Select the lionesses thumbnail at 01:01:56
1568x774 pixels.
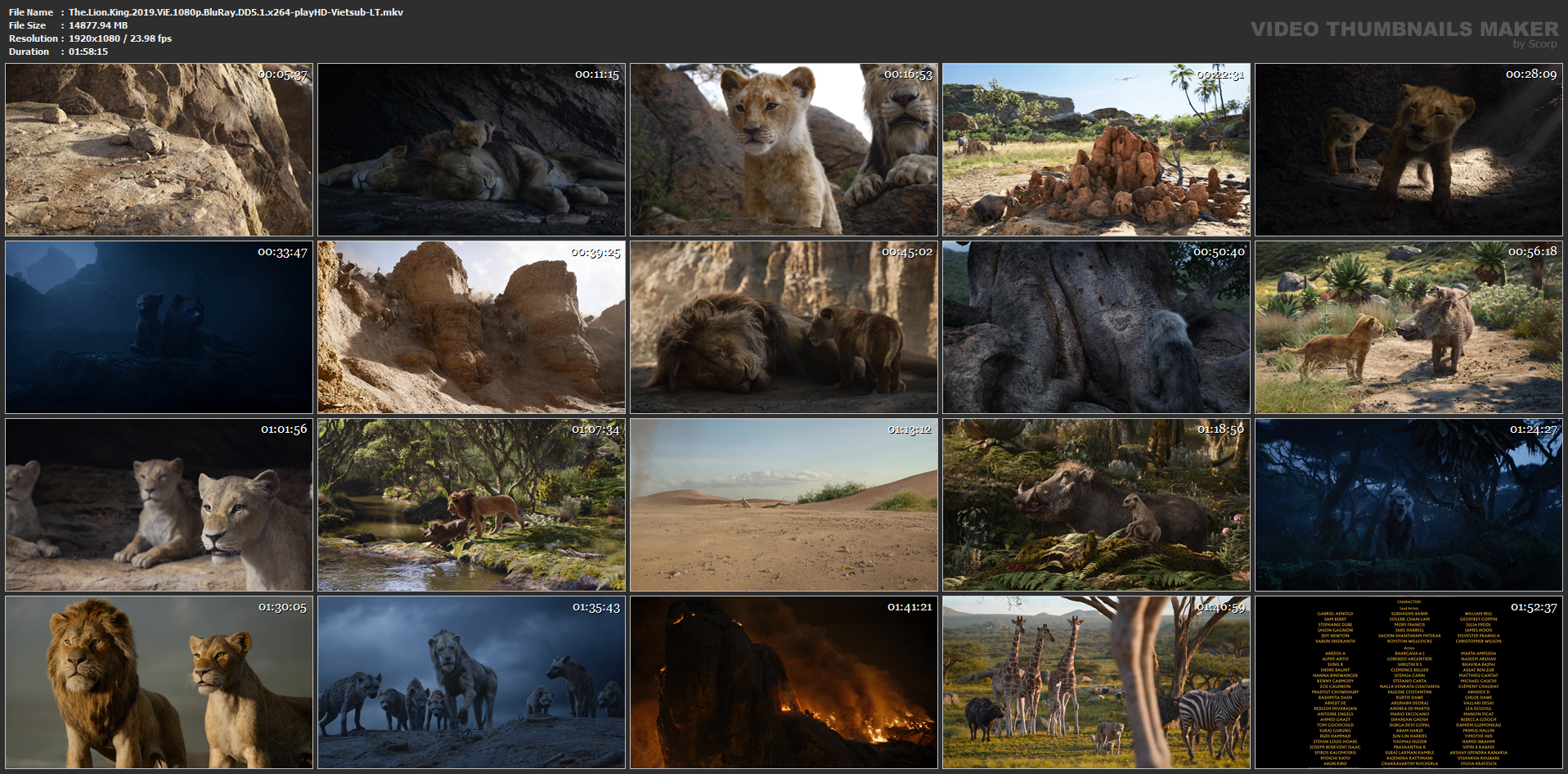coord(159,505)
